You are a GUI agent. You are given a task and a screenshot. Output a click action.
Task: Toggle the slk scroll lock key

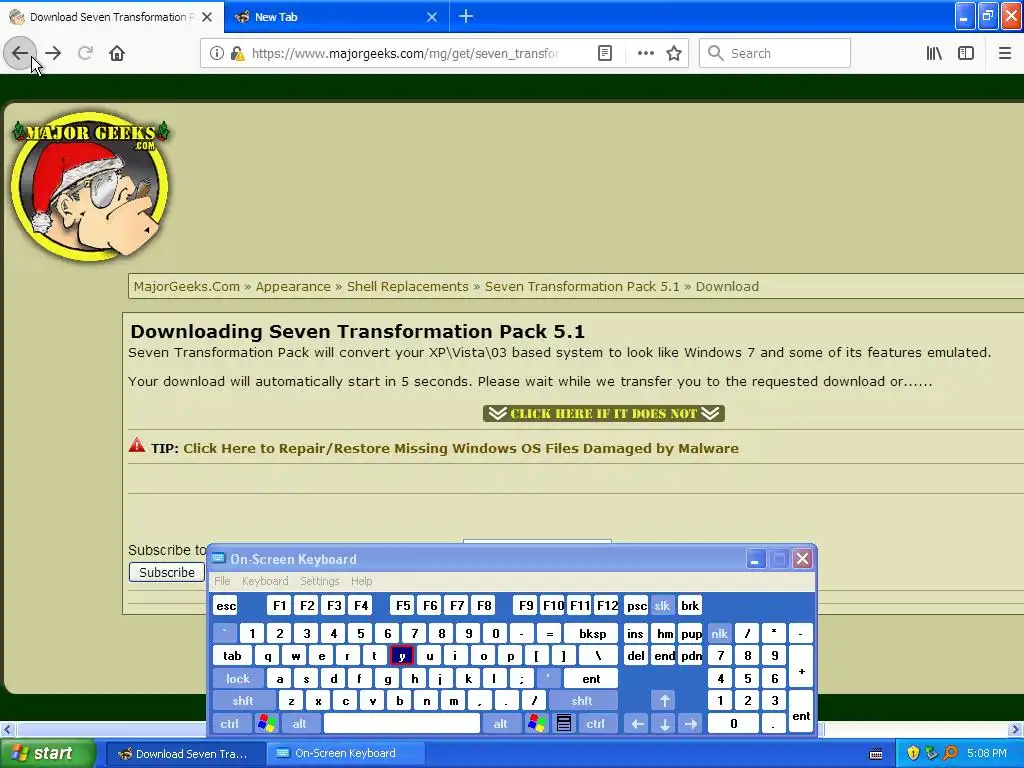[662, 605]
